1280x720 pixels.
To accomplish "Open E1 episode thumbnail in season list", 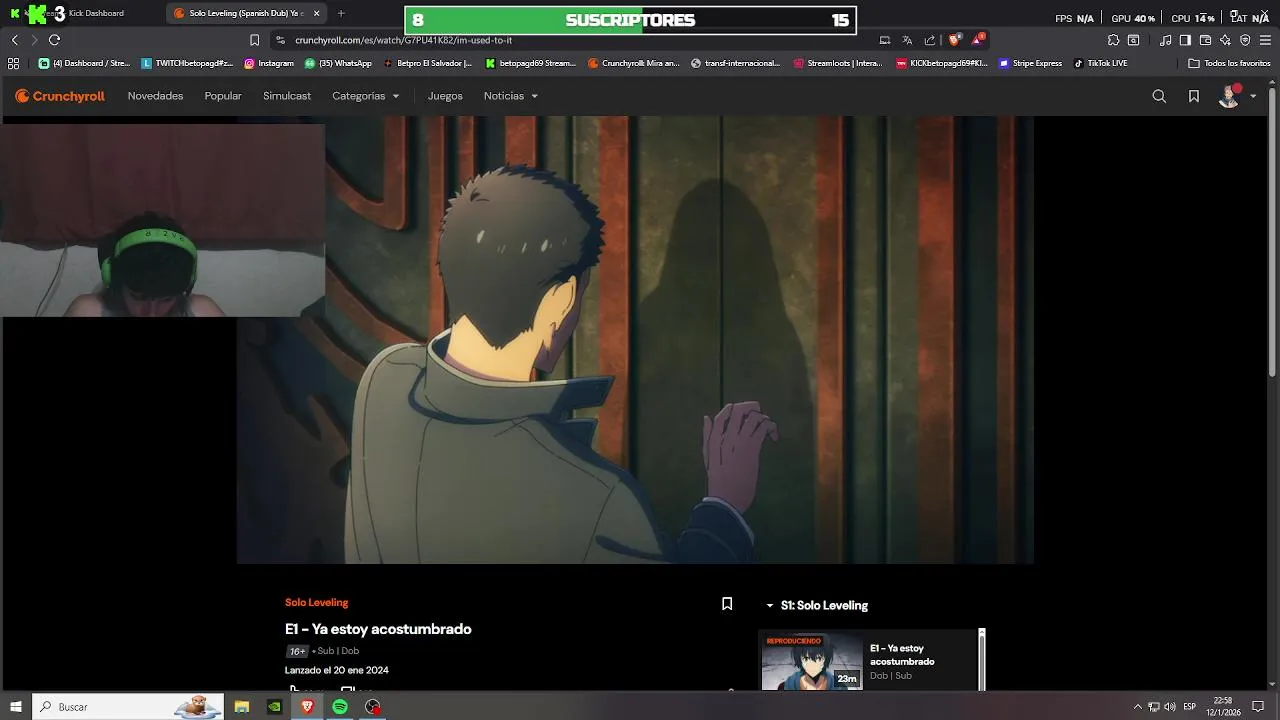I will tap(812, 662).
